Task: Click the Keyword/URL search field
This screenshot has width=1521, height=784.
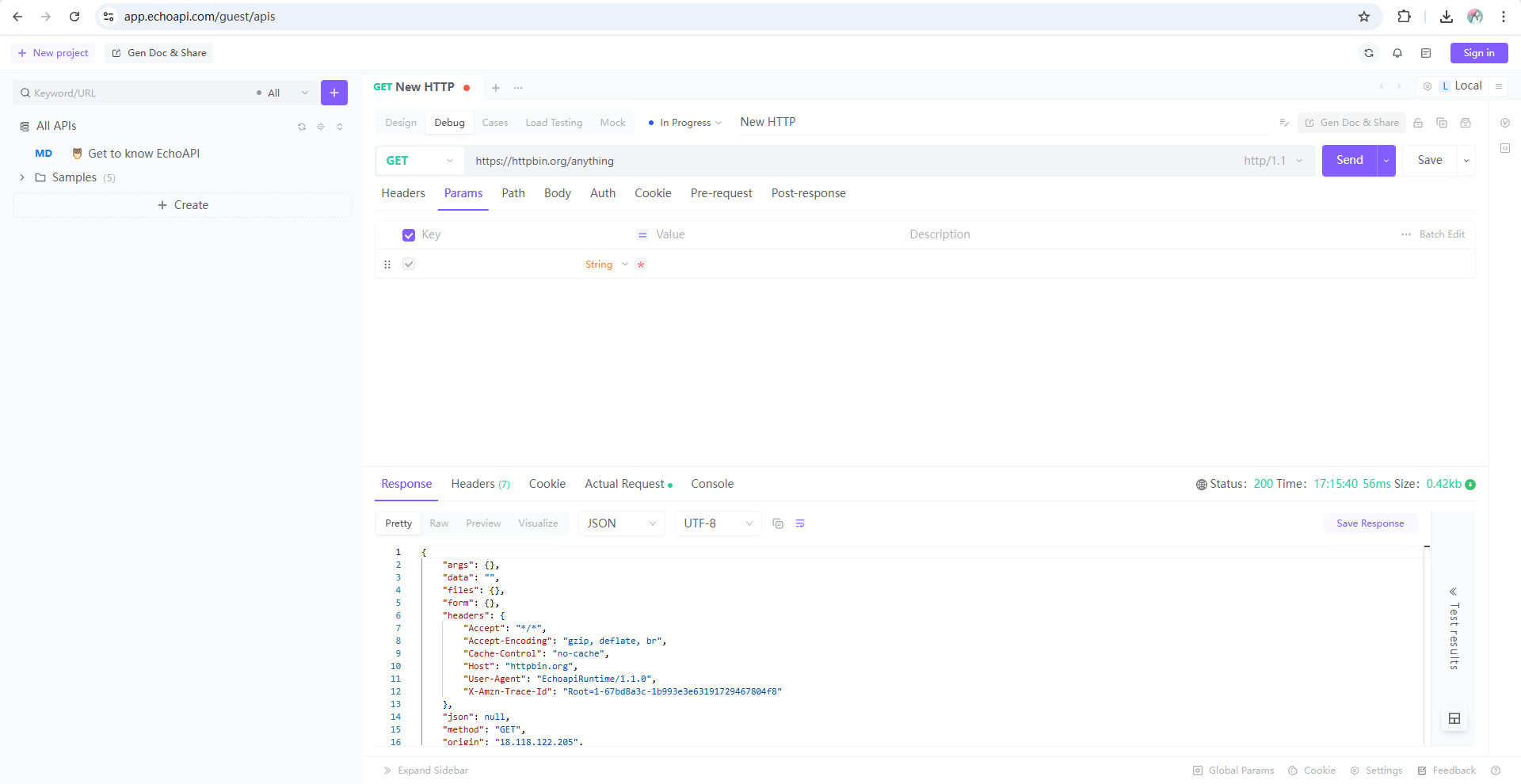Action: 131,93
